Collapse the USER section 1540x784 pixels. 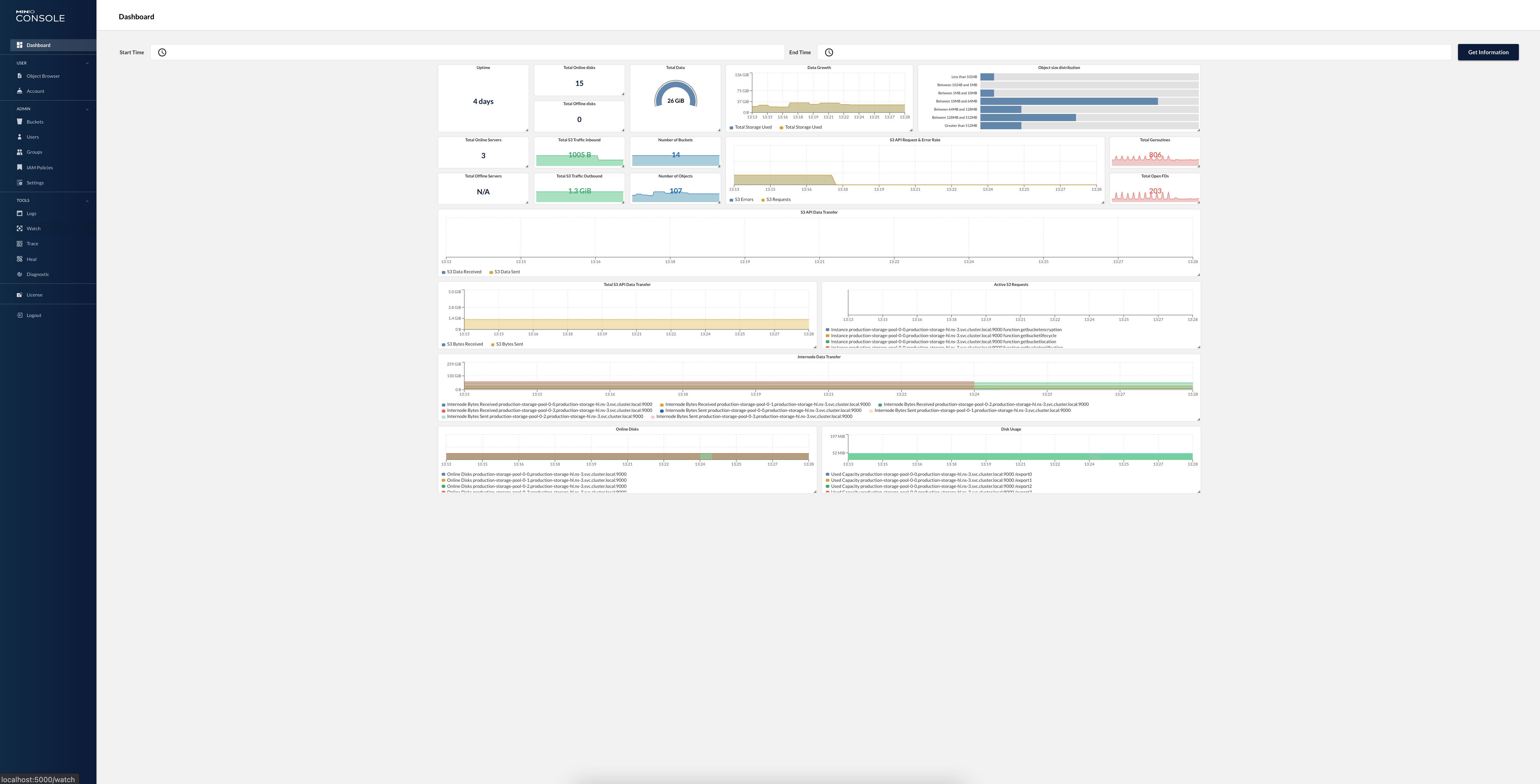pos(87,63)
